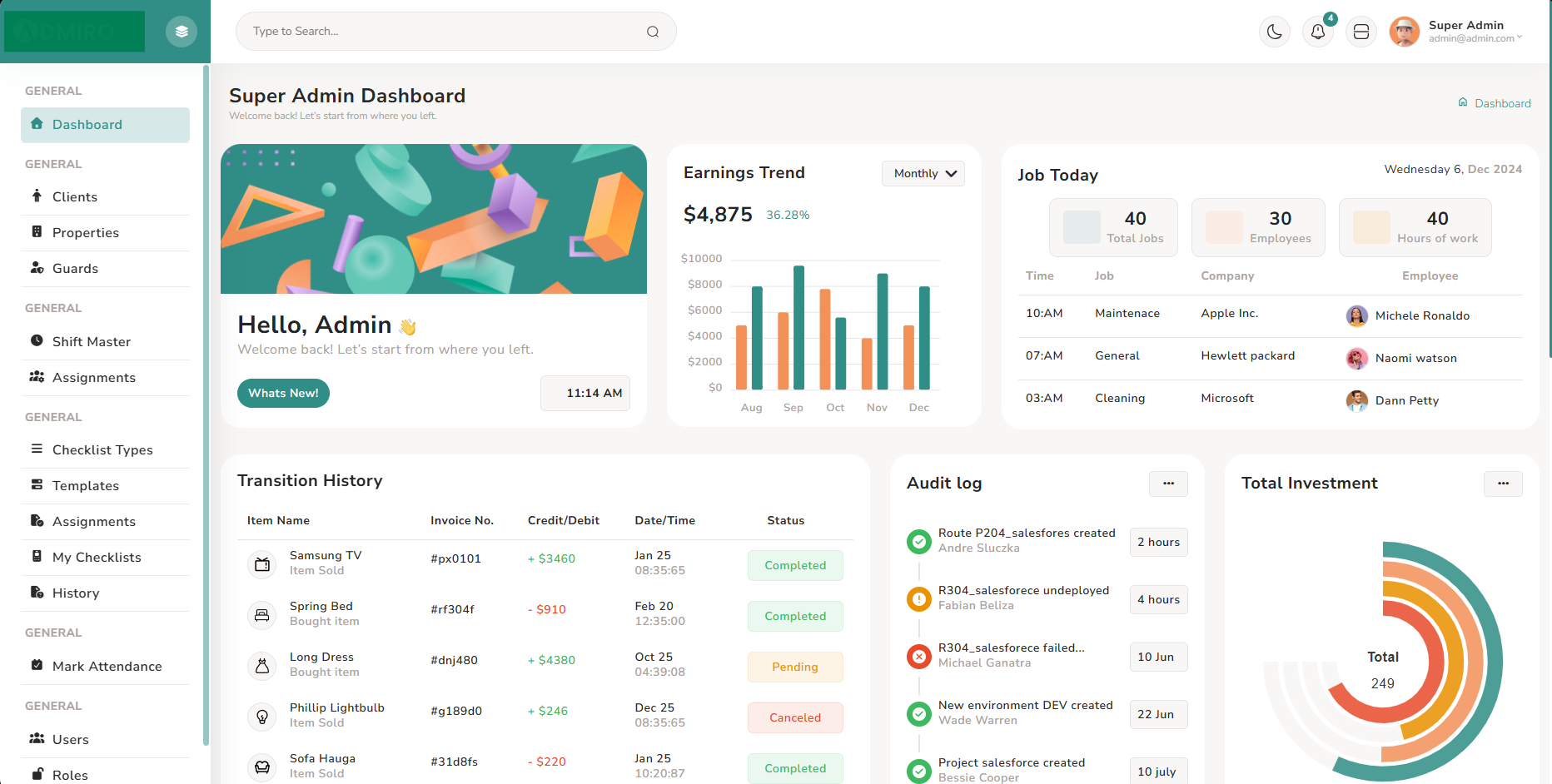The width and height of the screenshot is (1552, 784).
Task: Go to Clients in the sidebar
Action: (75, 197)
